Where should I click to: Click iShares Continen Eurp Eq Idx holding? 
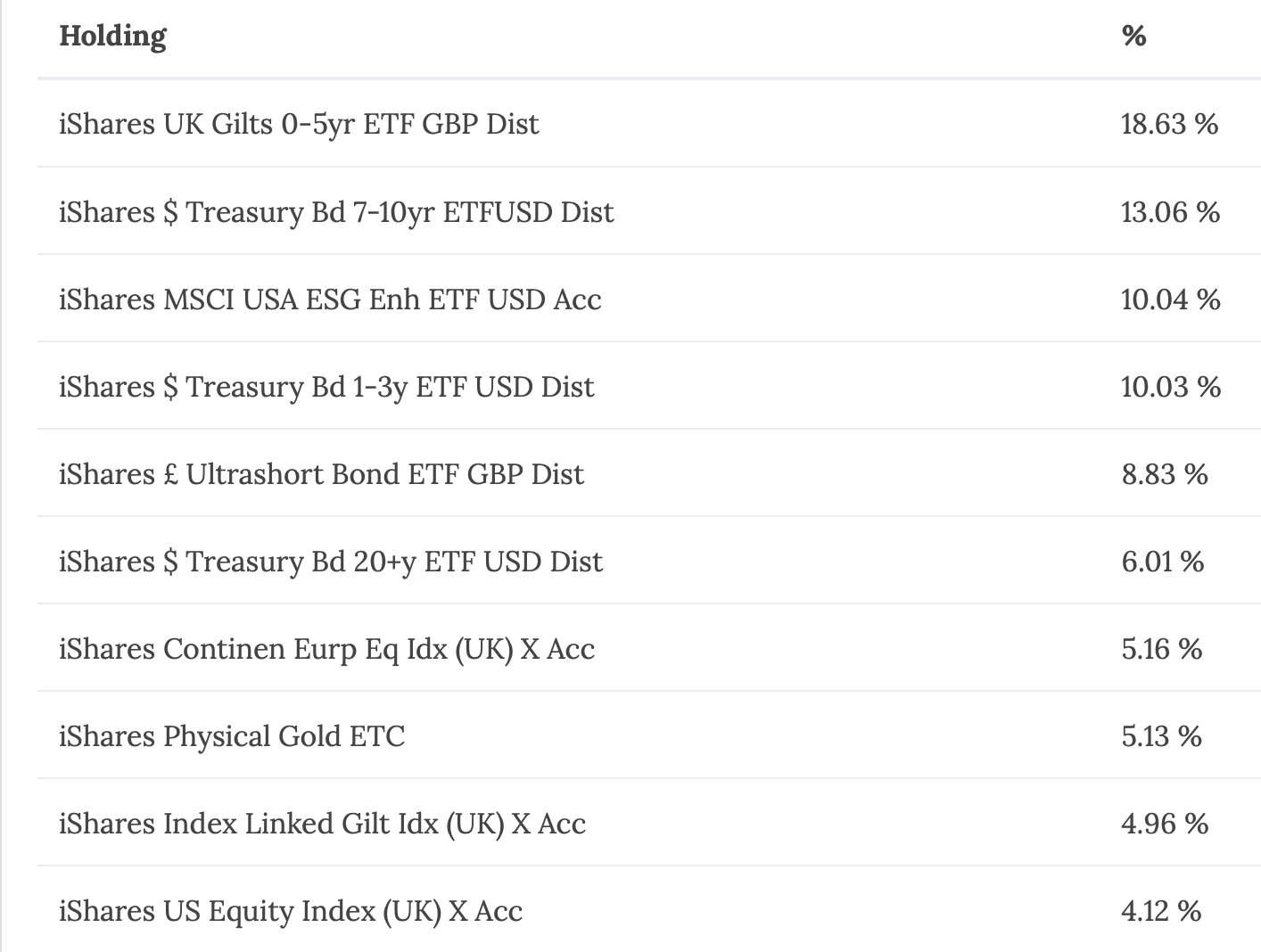(x=326, y=649)
